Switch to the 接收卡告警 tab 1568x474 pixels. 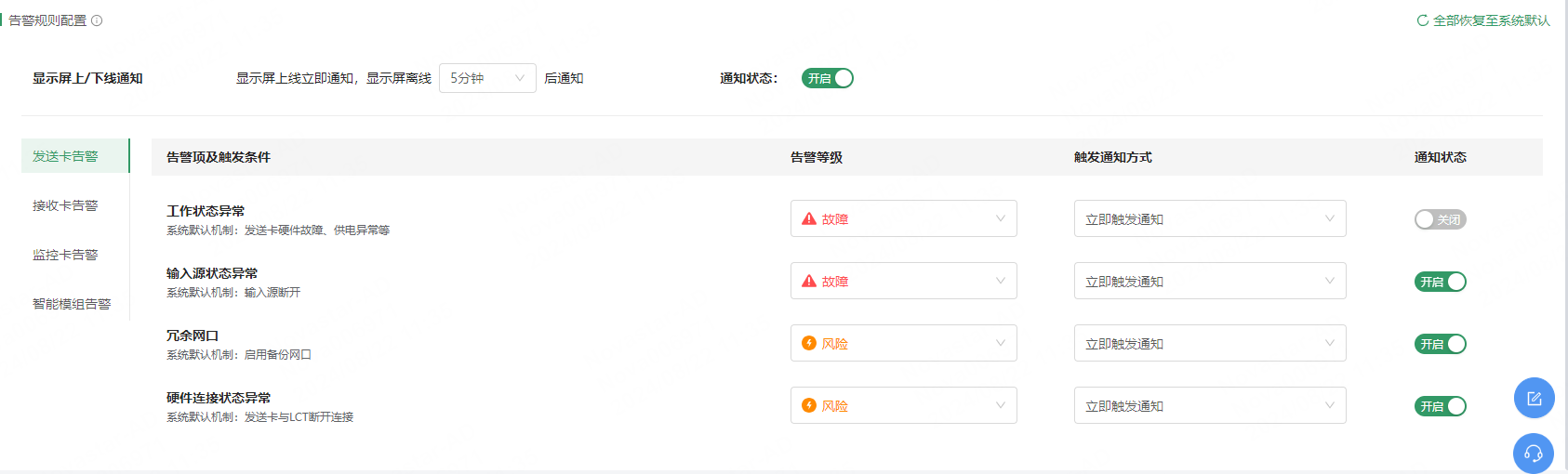[x=65, y=205]
